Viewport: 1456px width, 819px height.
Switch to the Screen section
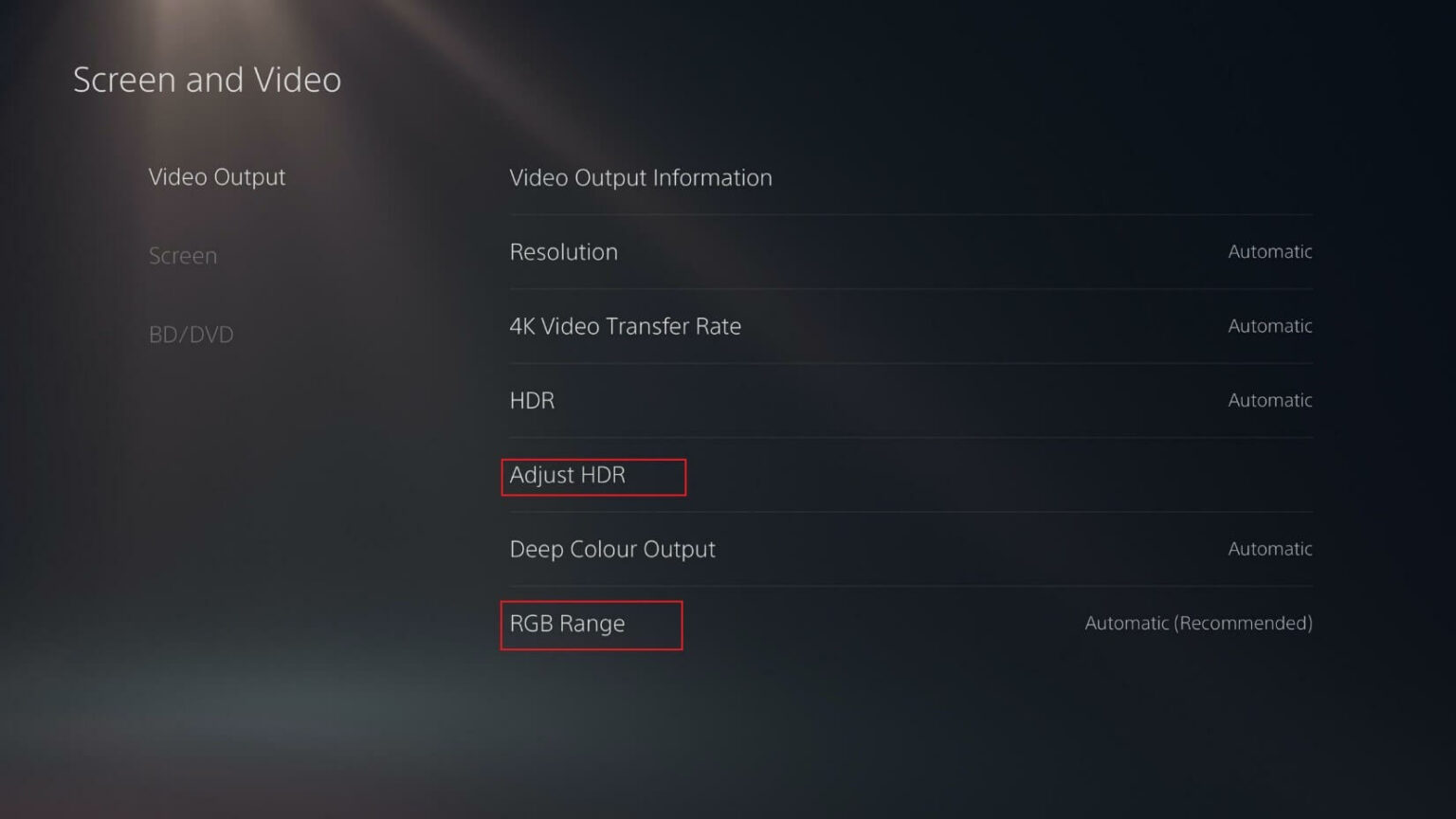tap(183, 255)
